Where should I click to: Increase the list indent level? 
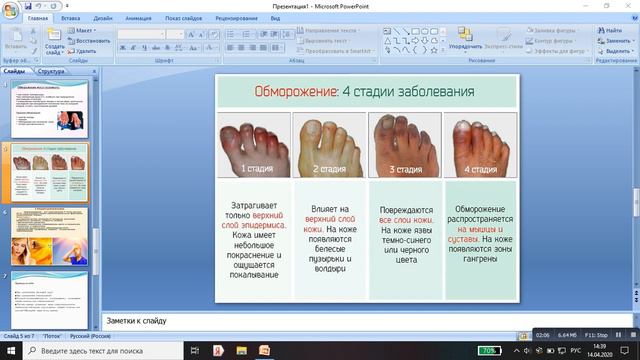click(274, 34)
